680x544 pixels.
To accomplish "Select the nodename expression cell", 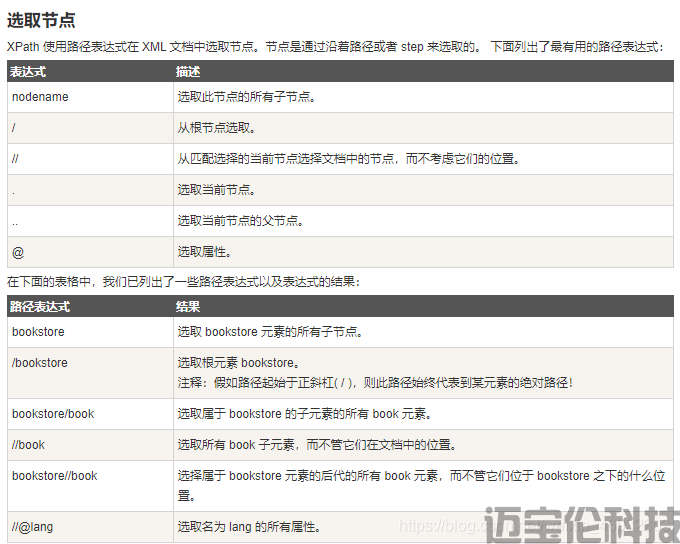I will [38, 97].
